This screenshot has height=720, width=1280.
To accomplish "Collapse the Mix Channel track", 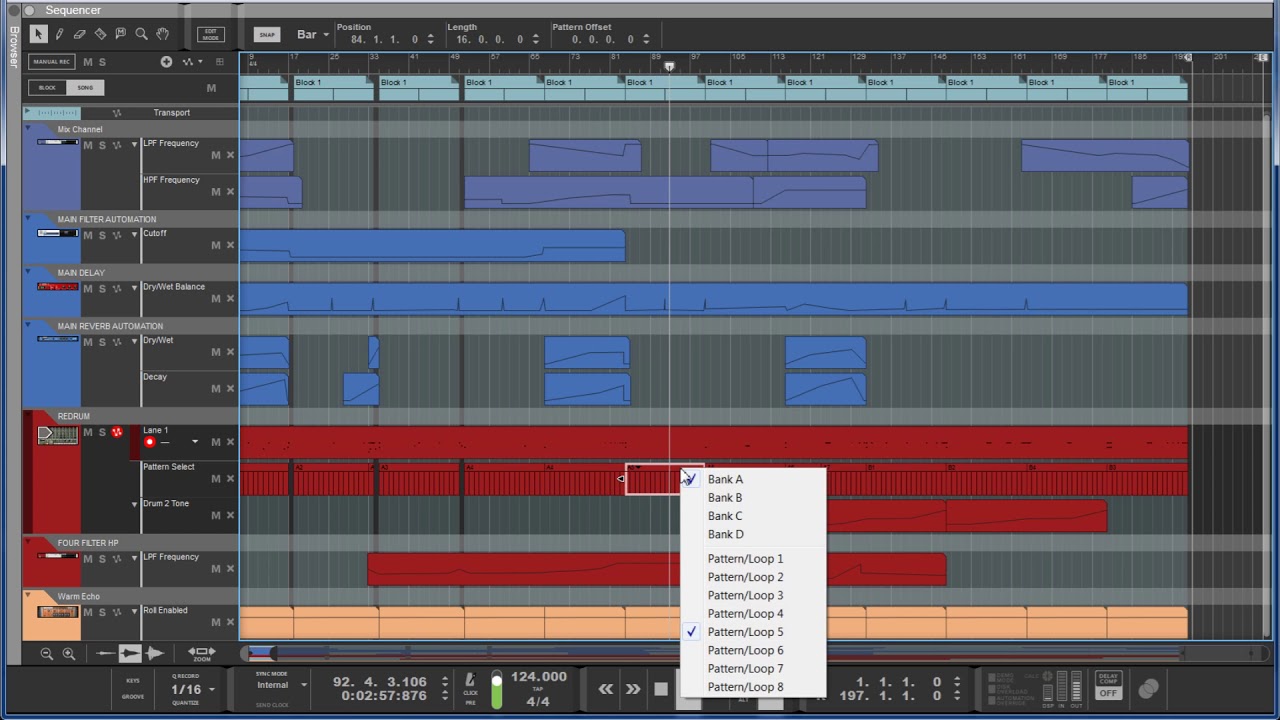I will 28,130.
